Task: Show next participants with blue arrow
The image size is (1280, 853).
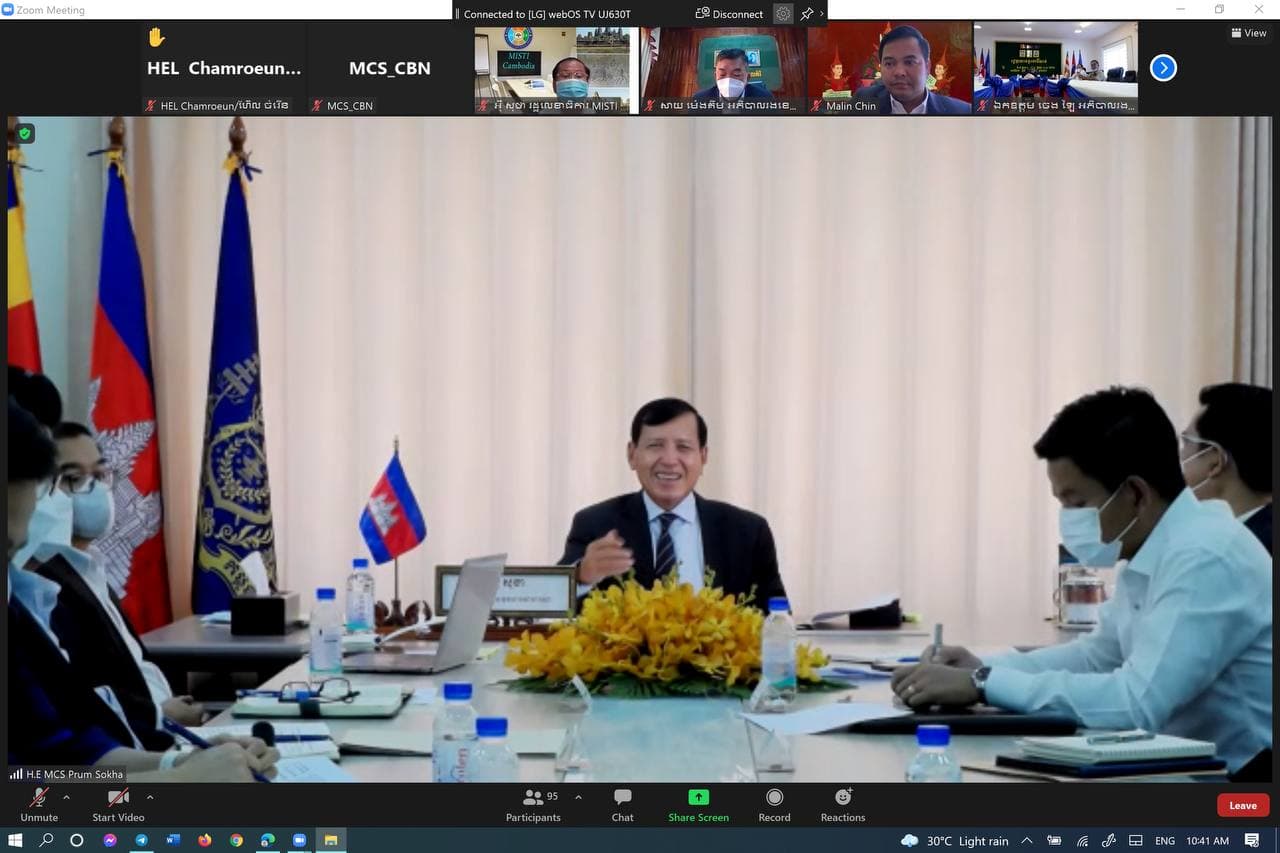Action: 1163,68
